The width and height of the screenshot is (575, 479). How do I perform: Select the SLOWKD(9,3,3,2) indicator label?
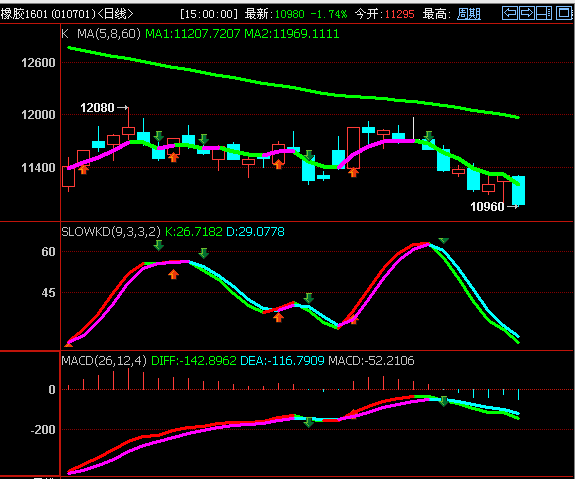click(111, 232)
